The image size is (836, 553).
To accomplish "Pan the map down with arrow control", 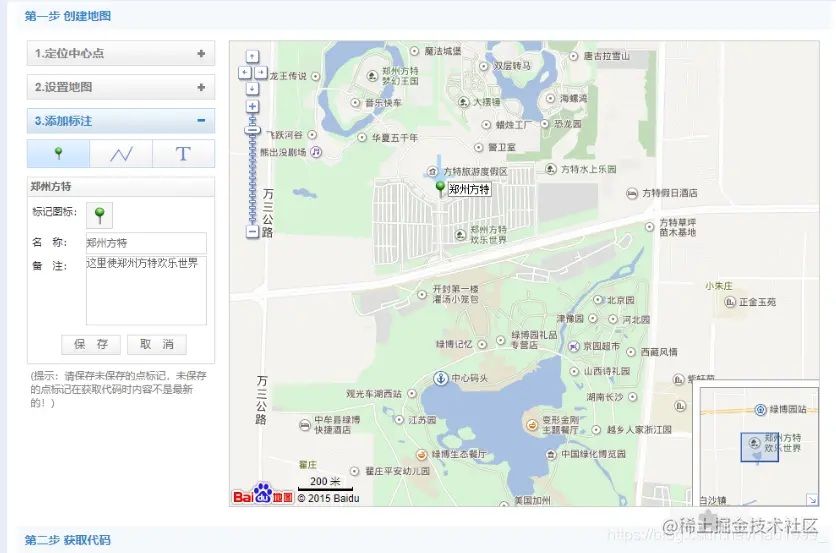I will [252, 89].
